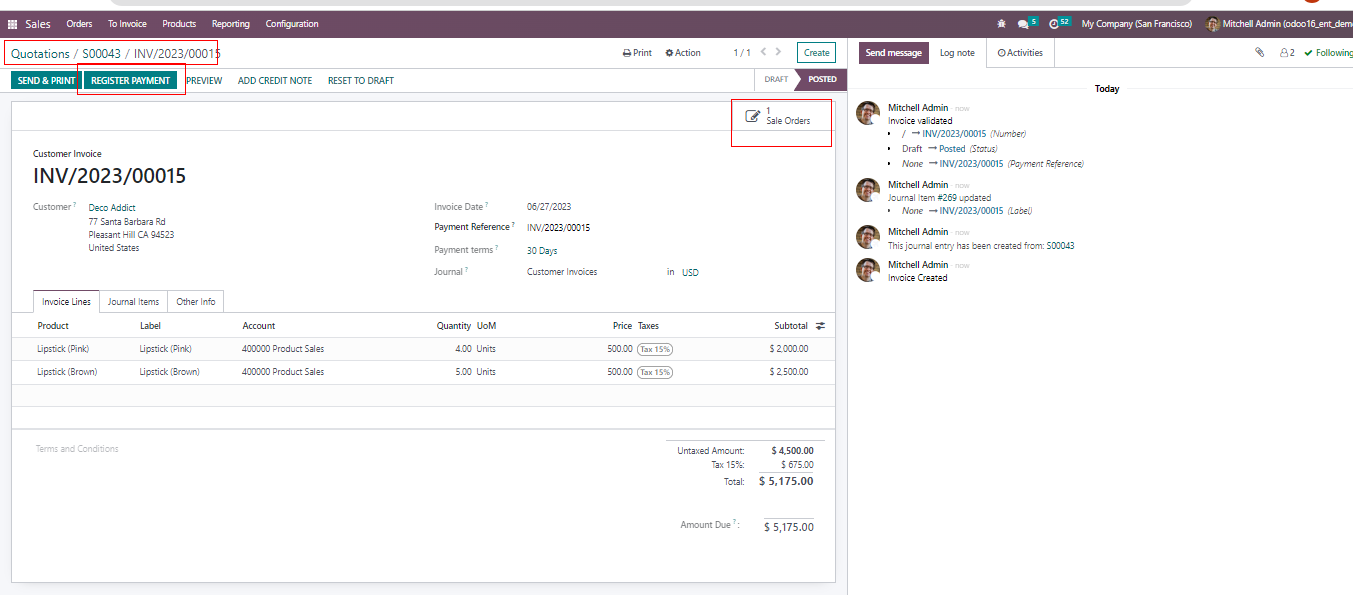This screenshot has width=1353, height=595.
Task: Open the activities clock icon in navbar
Action: 1053,24
